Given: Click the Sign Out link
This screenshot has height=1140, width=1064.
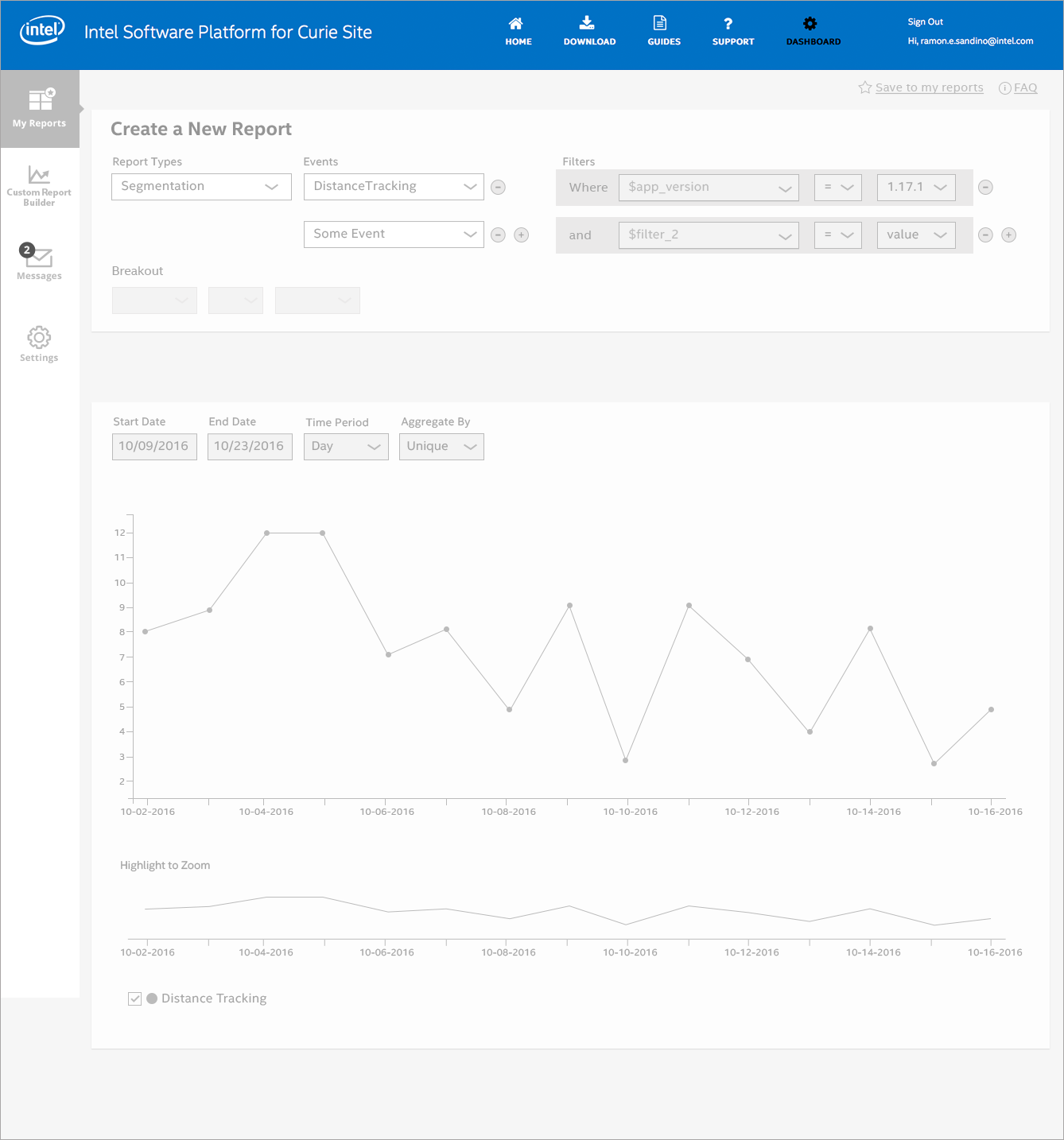Looking at the screenshot, I should [926, 21].
